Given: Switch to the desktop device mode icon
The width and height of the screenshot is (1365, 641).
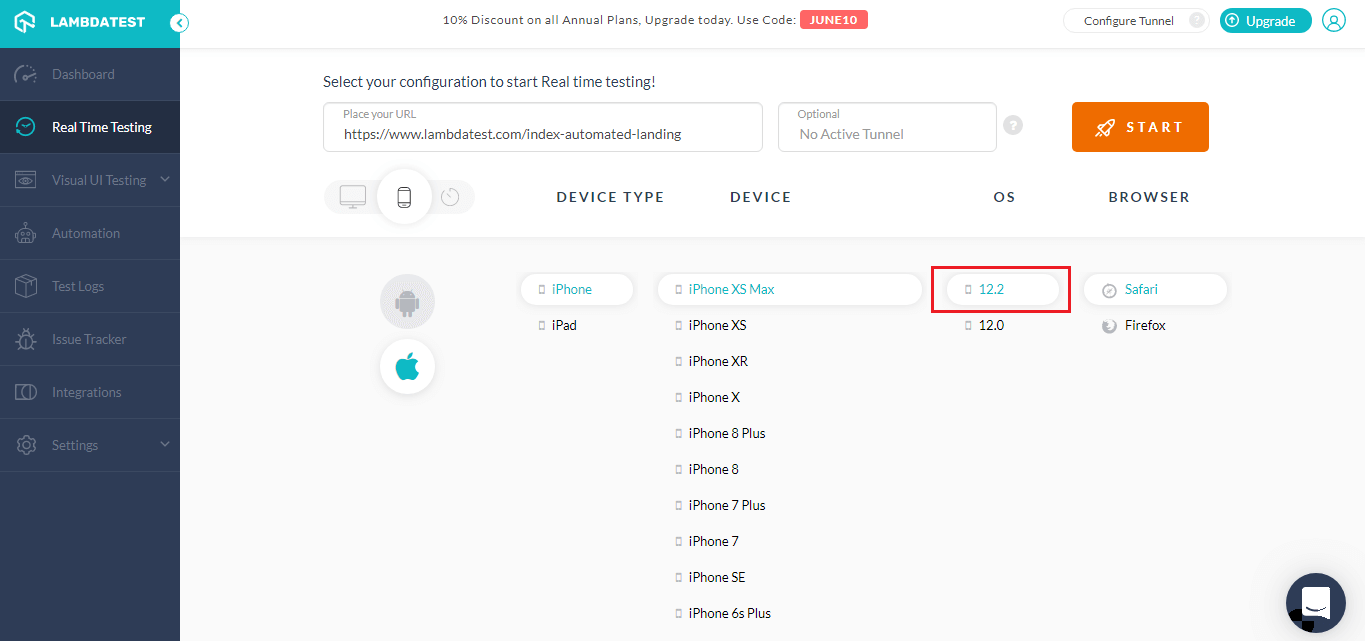Looking at the screenshot, I should point(353,197).
